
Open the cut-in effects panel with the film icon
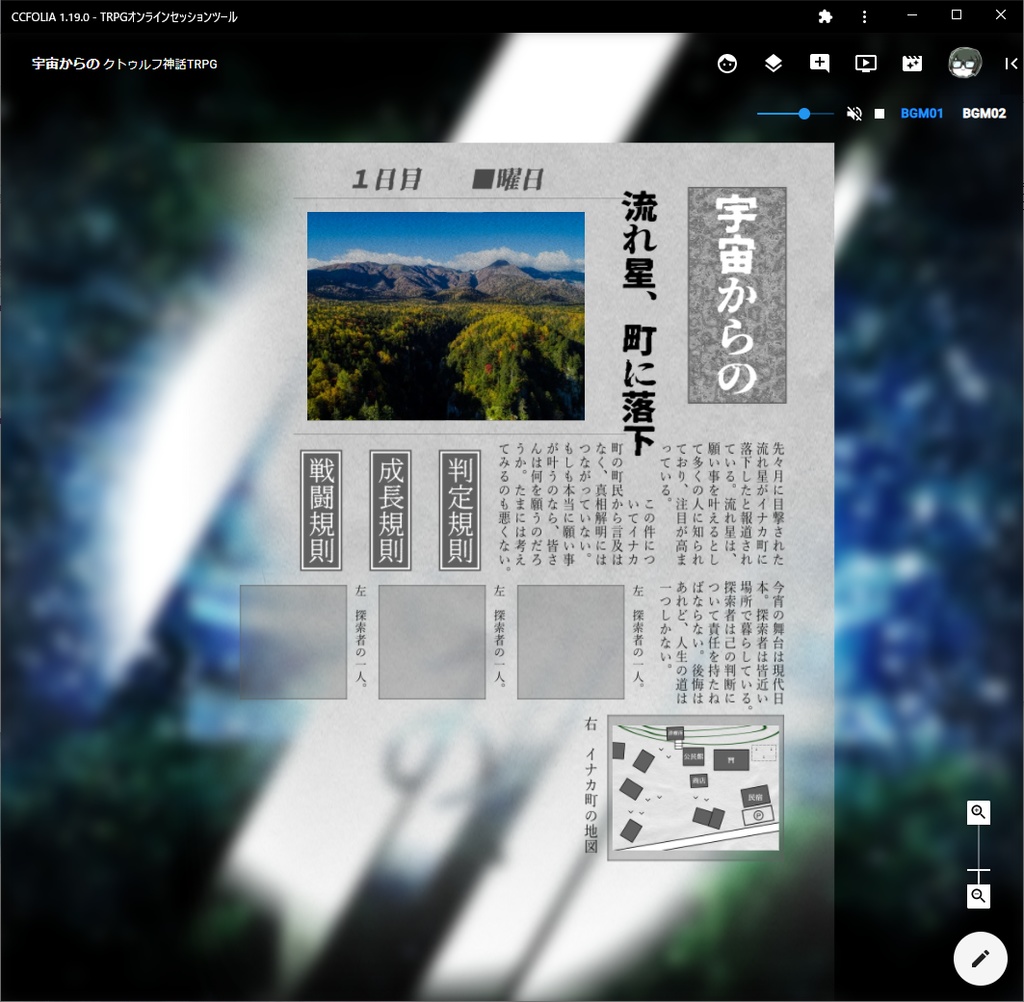pyautogui.click(x=911, y=63)
